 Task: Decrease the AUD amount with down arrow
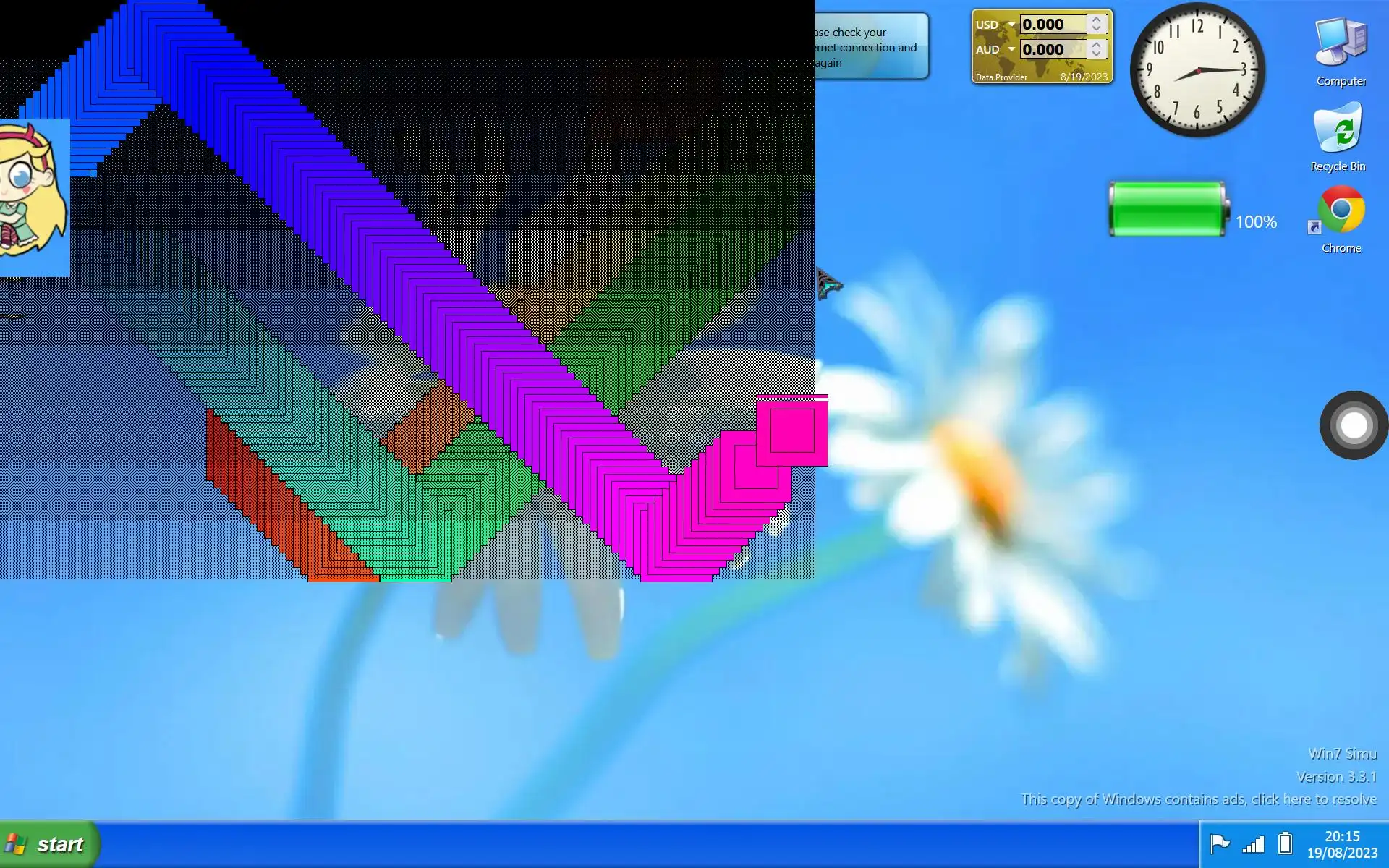1097,54
